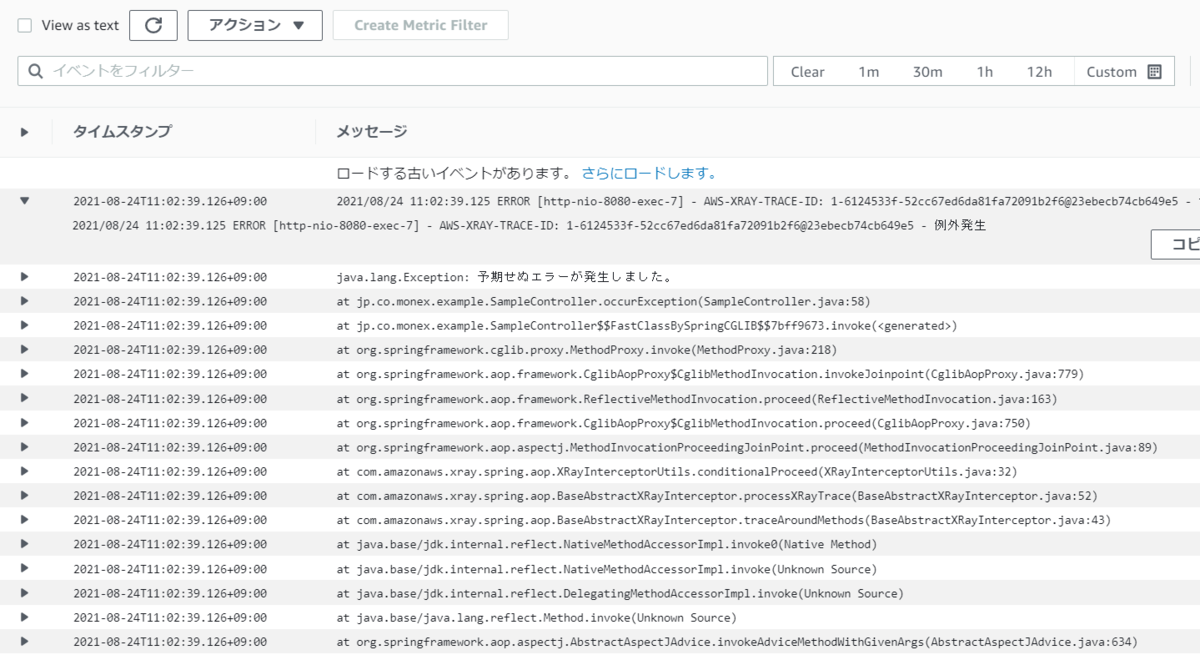Clear the current time range filter
This screenshot has width=1200, height=655.
click(x=806, y=71)
